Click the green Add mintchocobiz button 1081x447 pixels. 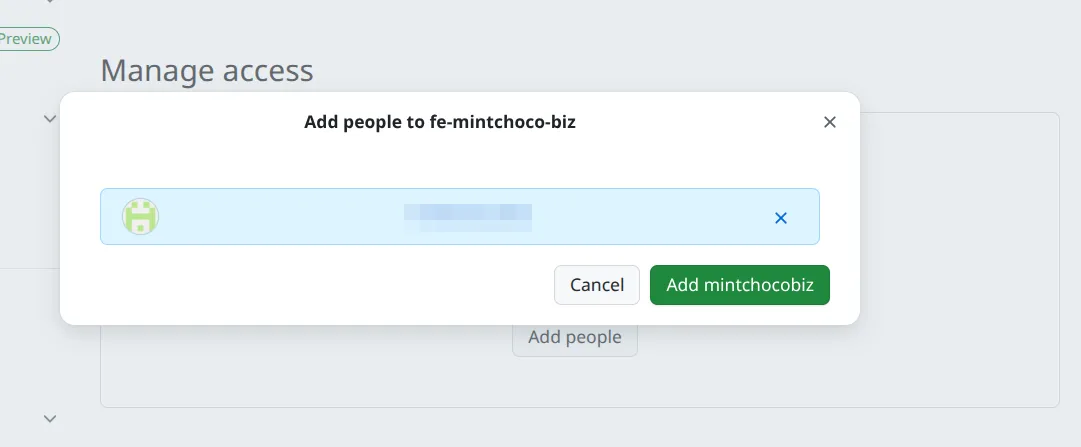tap(739, 285)
